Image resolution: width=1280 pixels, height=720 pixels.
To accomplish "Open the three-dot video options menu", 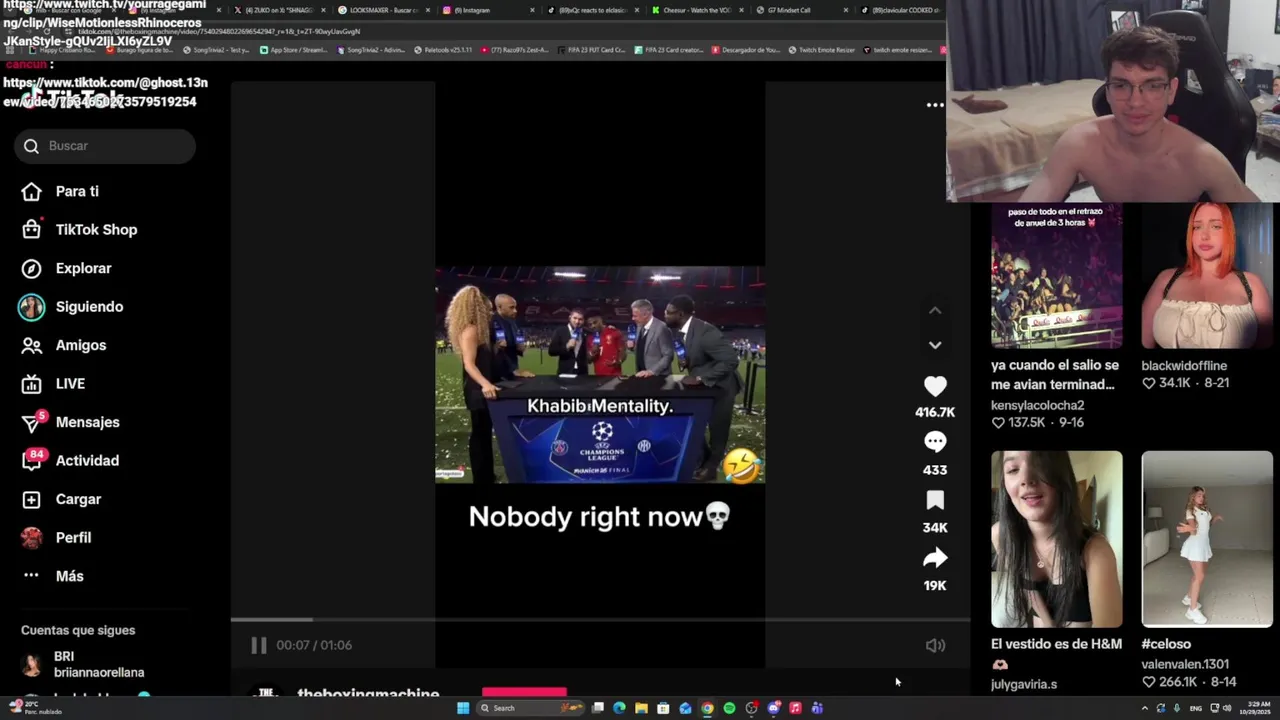I will pos(935,105).
